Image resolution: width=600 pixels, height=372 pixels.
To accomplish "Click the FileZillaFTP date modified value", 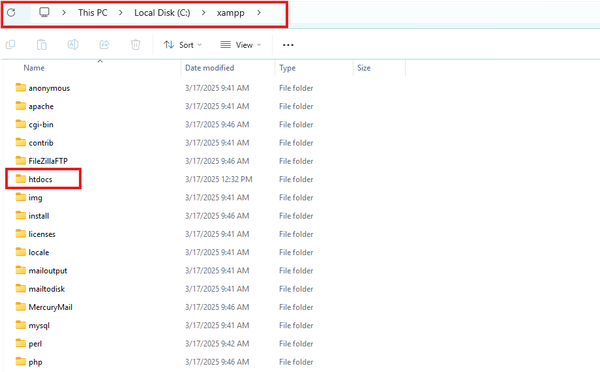I will pos(217,161).
